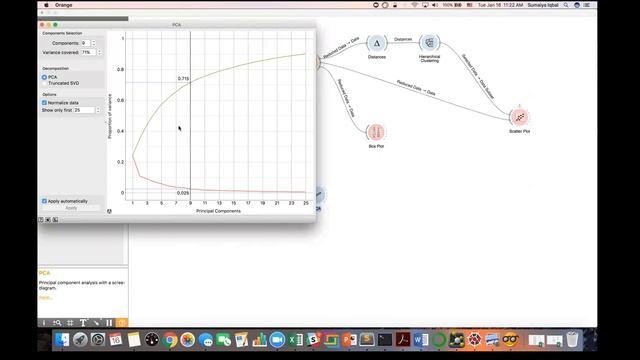The height and width of the screenshot is (360, 640).
Task: Click the Variance covered value field
Action: point(88,52)
